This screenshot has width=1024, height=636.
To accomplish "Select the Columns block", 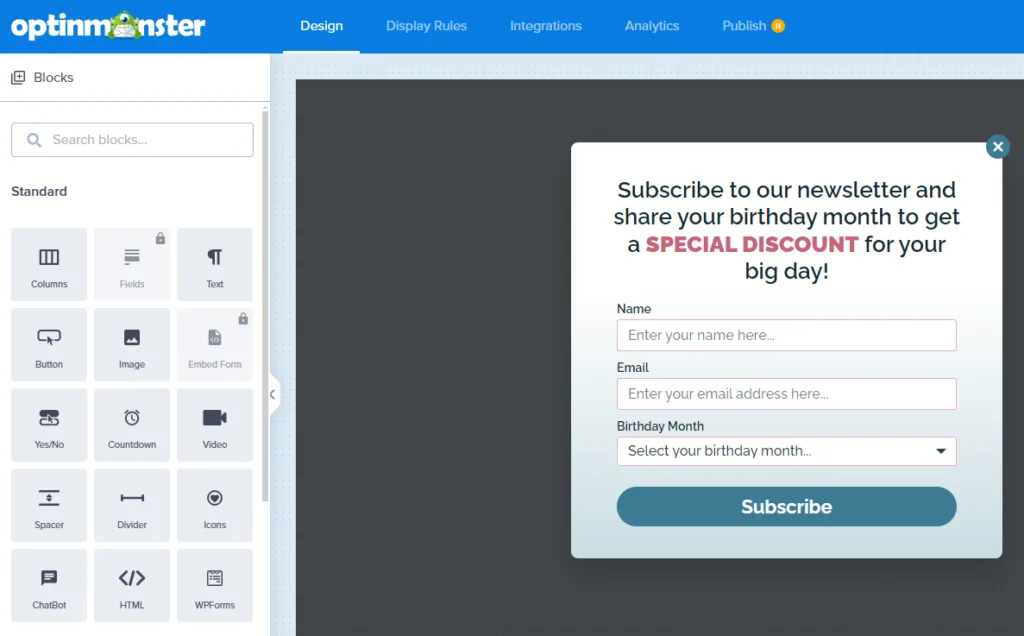I will [x=49, y=264].
